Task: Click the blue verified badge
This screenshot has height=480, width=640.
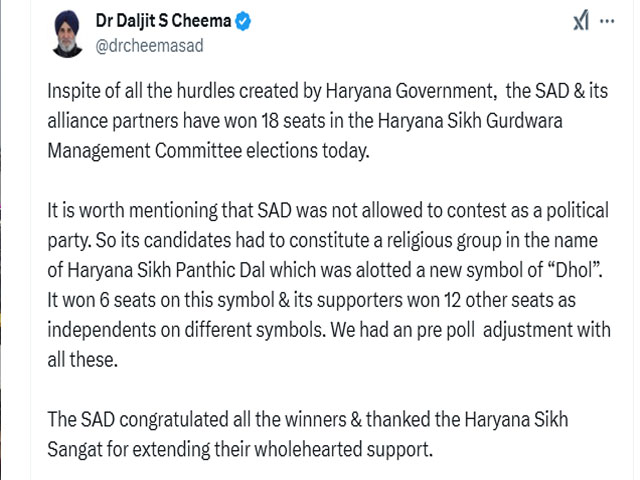Action: pyautogui.click(x=243, y=21)
